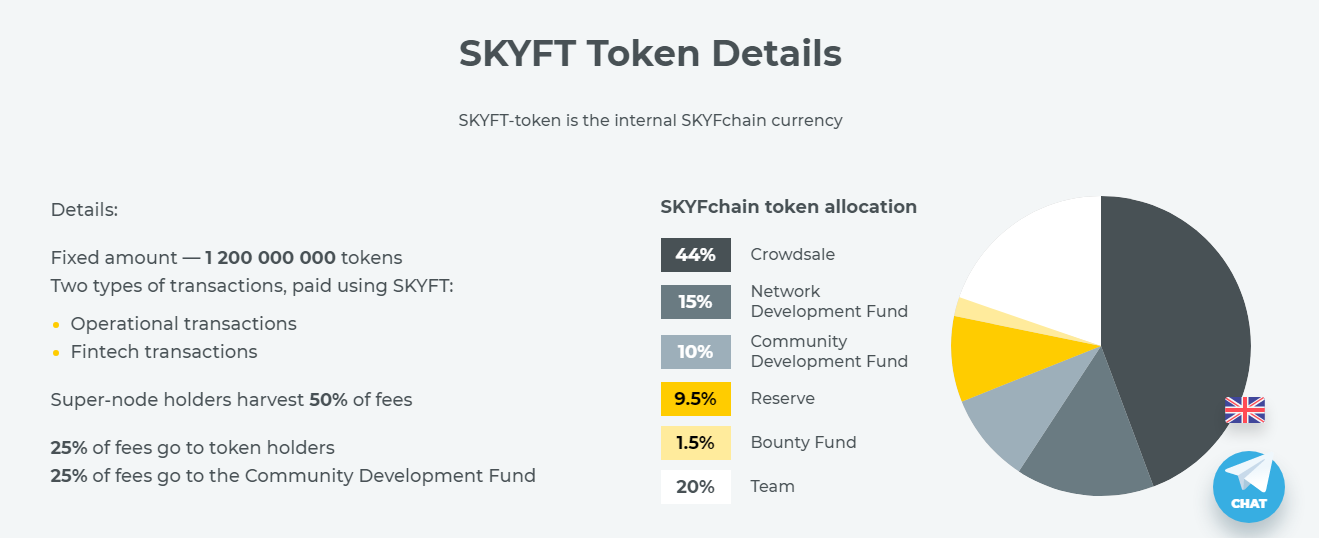Screen dimensions: 1319x538
Task: Click the Bounty Fund legend label
Action: [804, 443]
